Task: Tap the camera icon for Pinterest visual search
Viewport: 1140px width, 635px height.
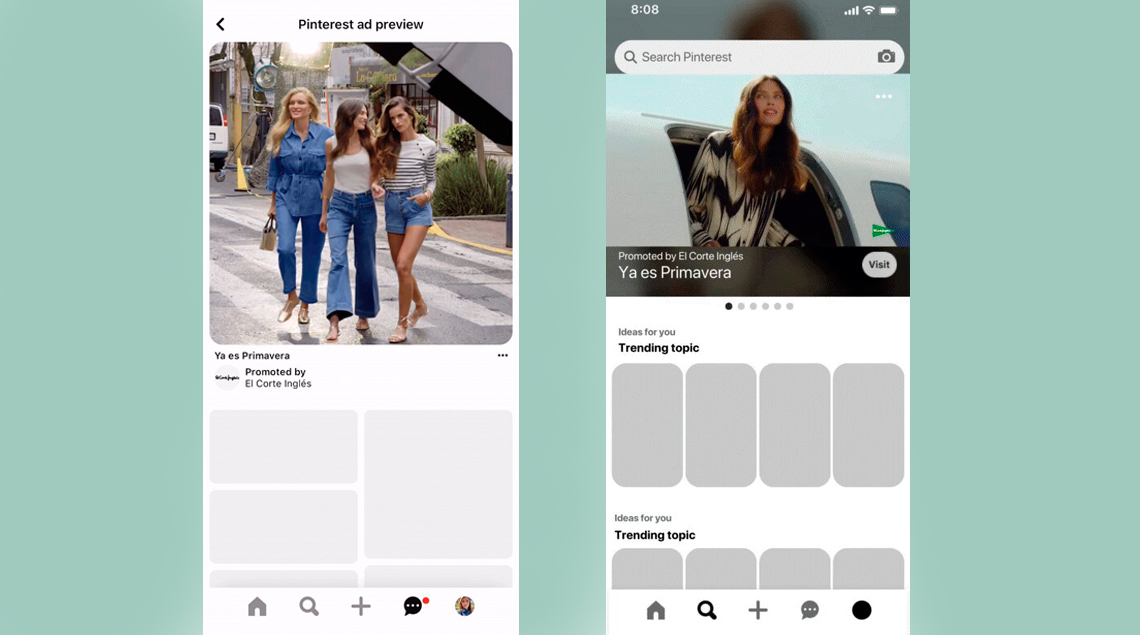Action: [x=886, y=57]
